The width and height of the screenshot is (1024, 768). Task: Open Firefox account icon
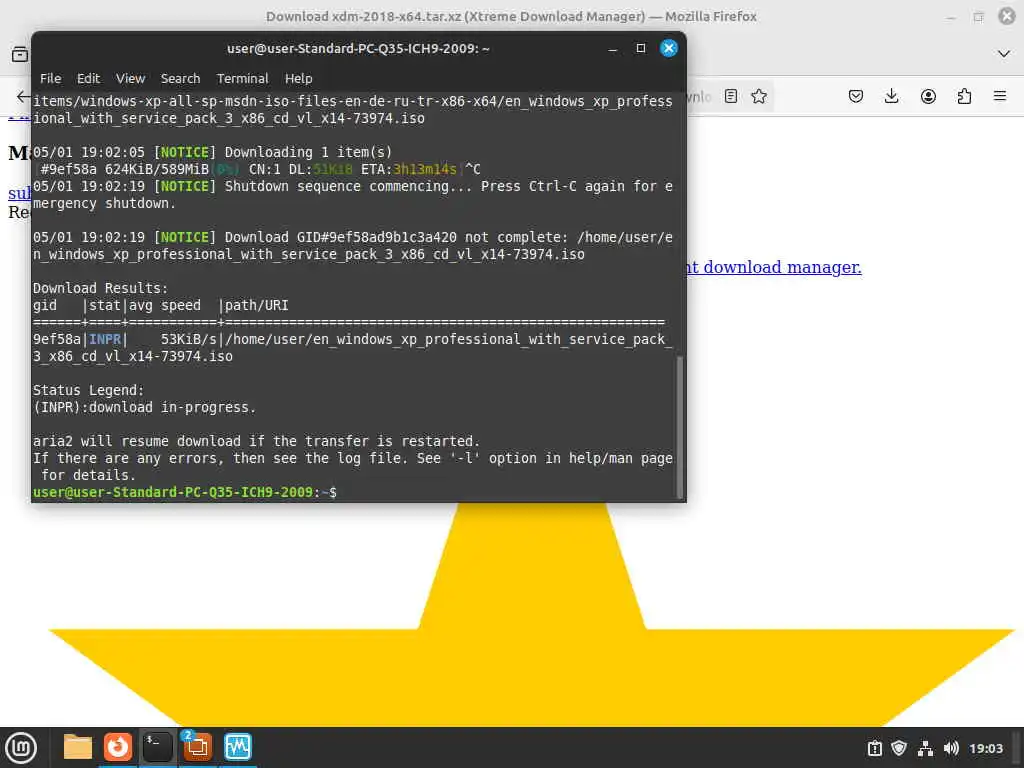point(928,97)
